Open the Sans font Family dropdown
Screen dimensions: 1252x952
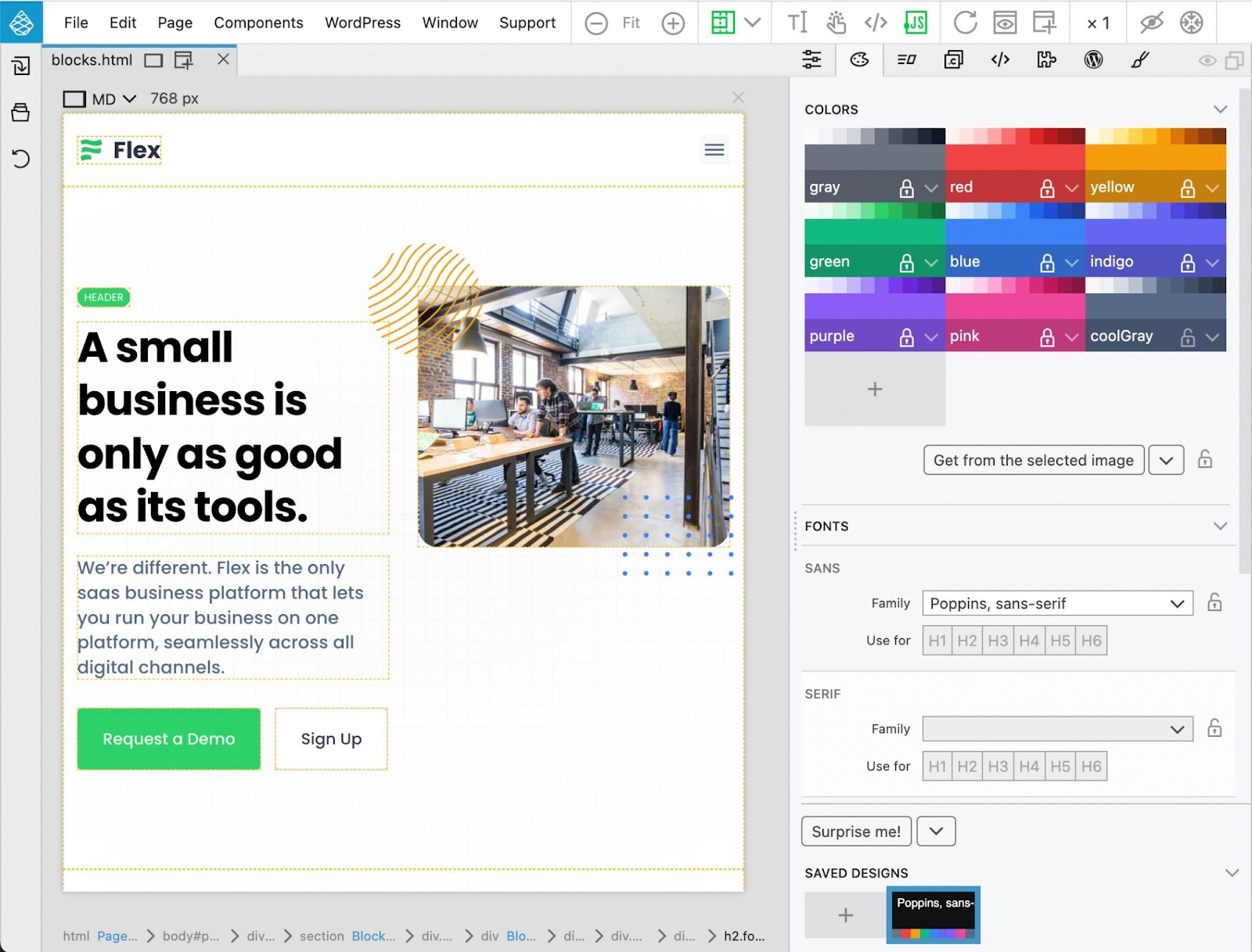click(1058, 603)
